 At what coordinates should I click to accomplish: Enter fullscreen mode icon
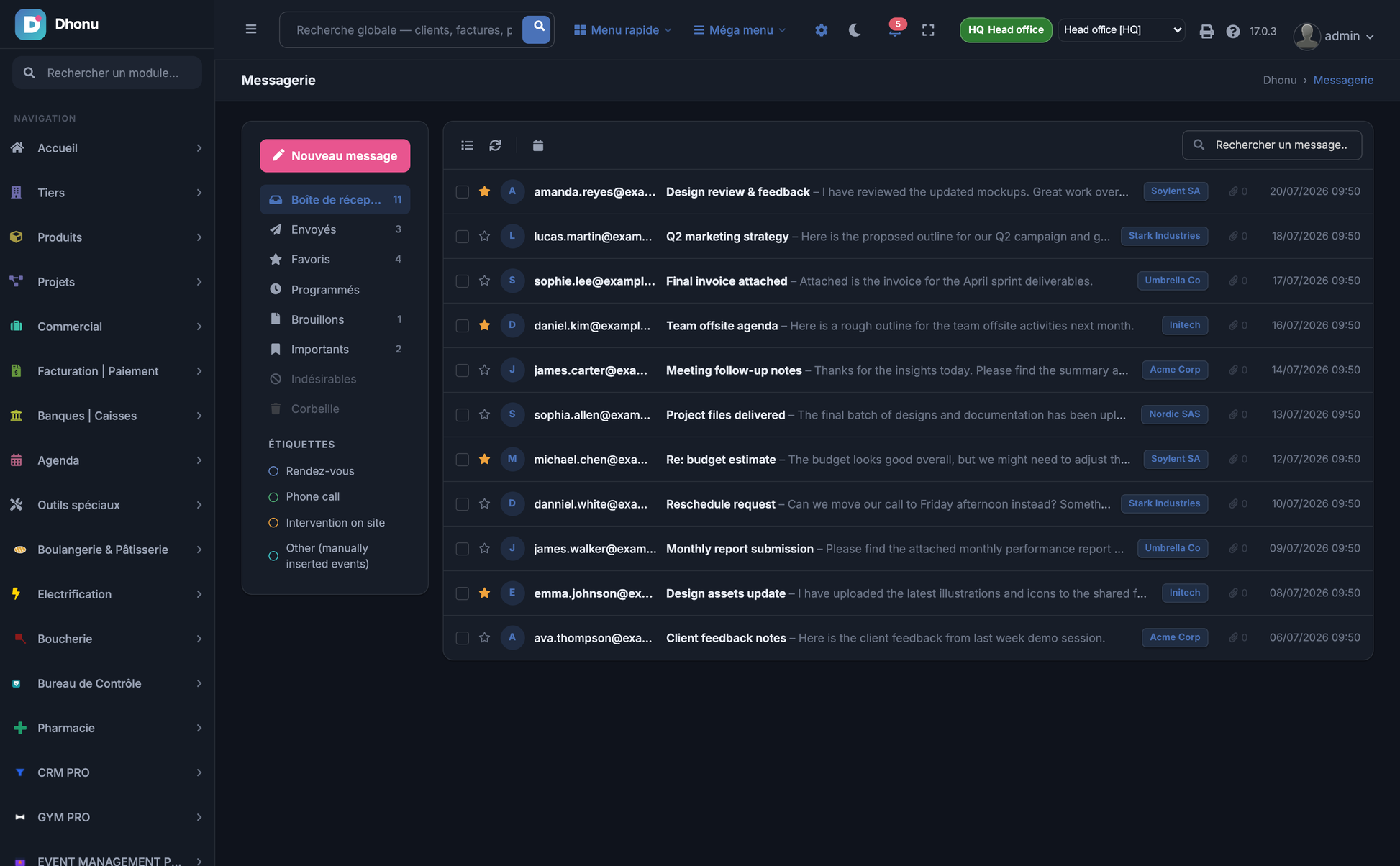(x=928, y=30)
